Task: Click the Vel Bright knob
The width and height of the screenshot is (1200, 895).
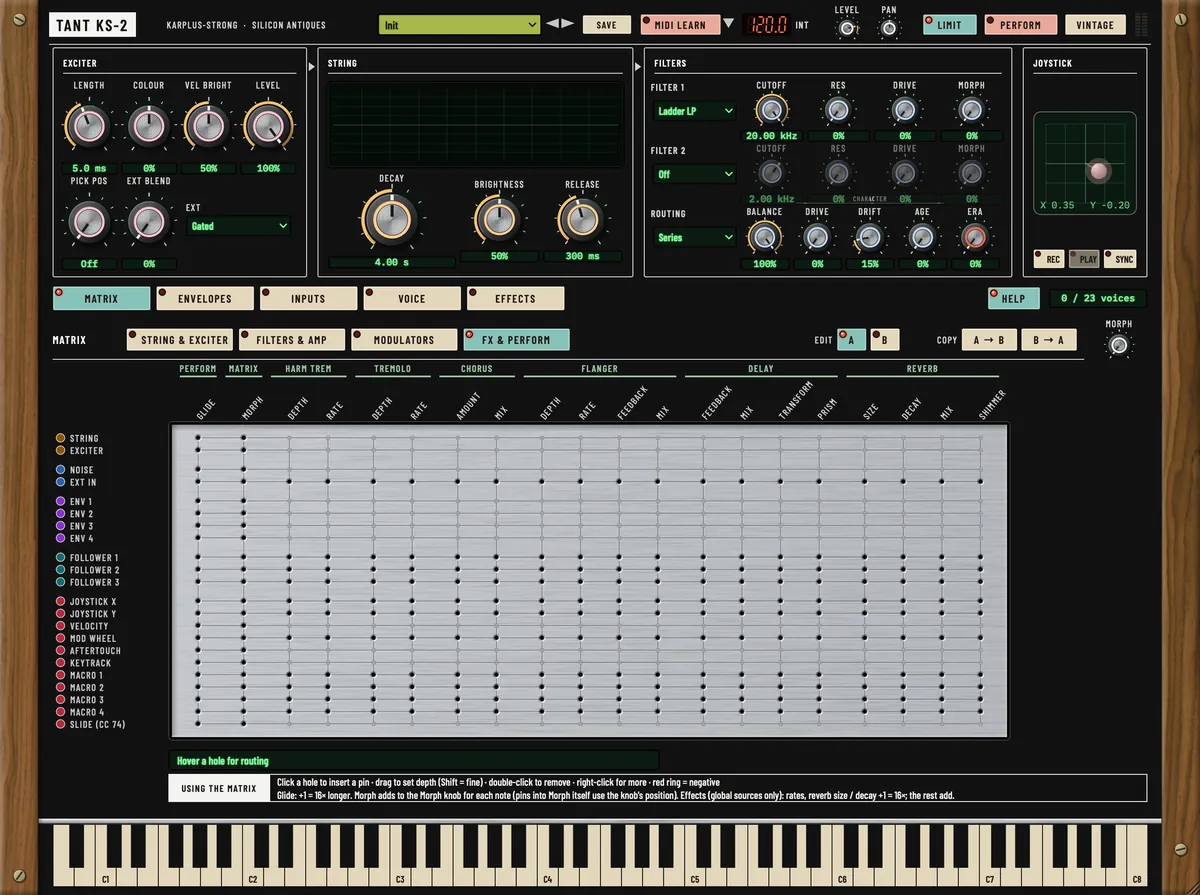Action: [208, 126]
